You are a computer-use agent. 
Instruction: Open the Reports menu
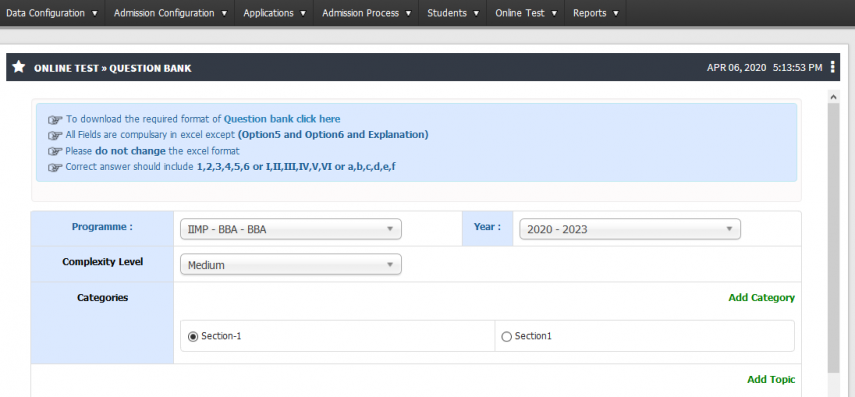coord(595,13)
